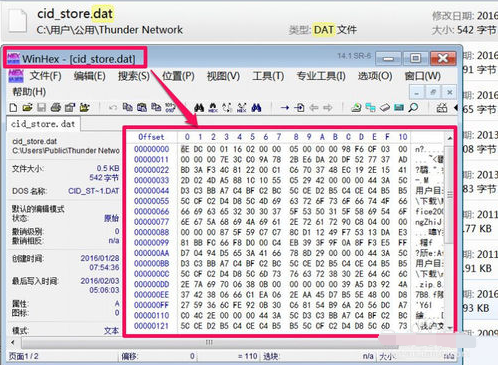Click the Find Text binoculars icon
Image resolution: width=501 pixels, height=366 pixels.
coord(199,107)
